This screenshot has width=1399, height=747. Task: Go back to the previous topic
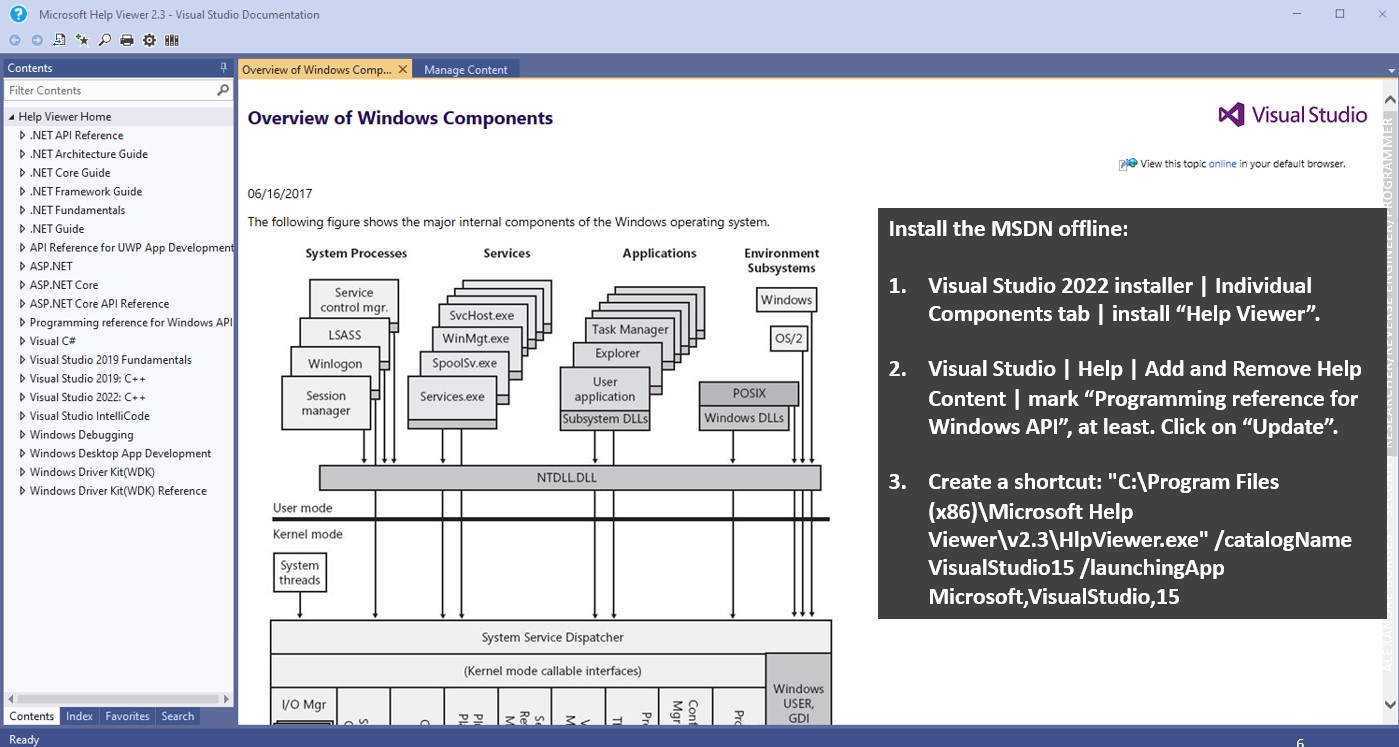[x=15, y=40]
